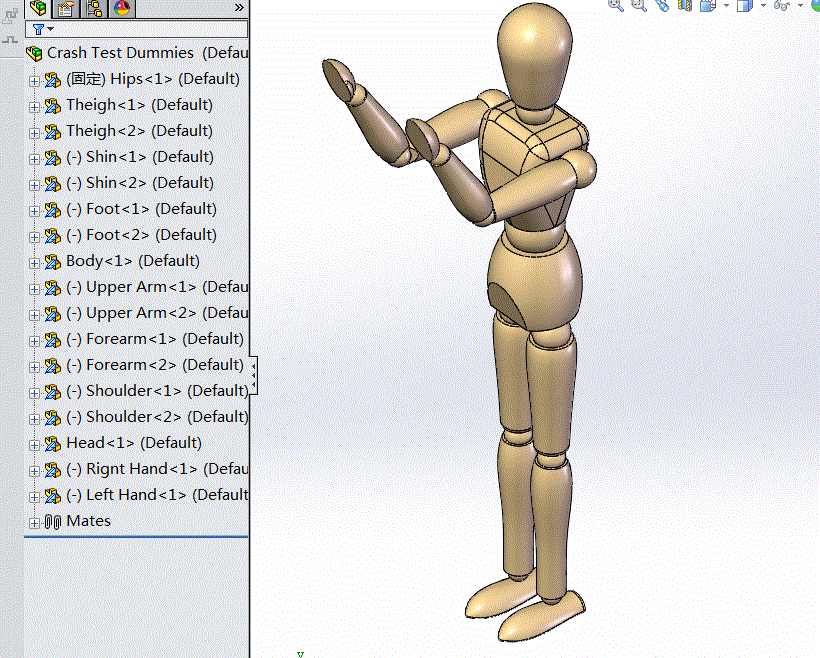Image resolution: width=820 pixels, height=658 pixels.
Task: Expand the Hips<1> component node
Action: click(34, 81)
